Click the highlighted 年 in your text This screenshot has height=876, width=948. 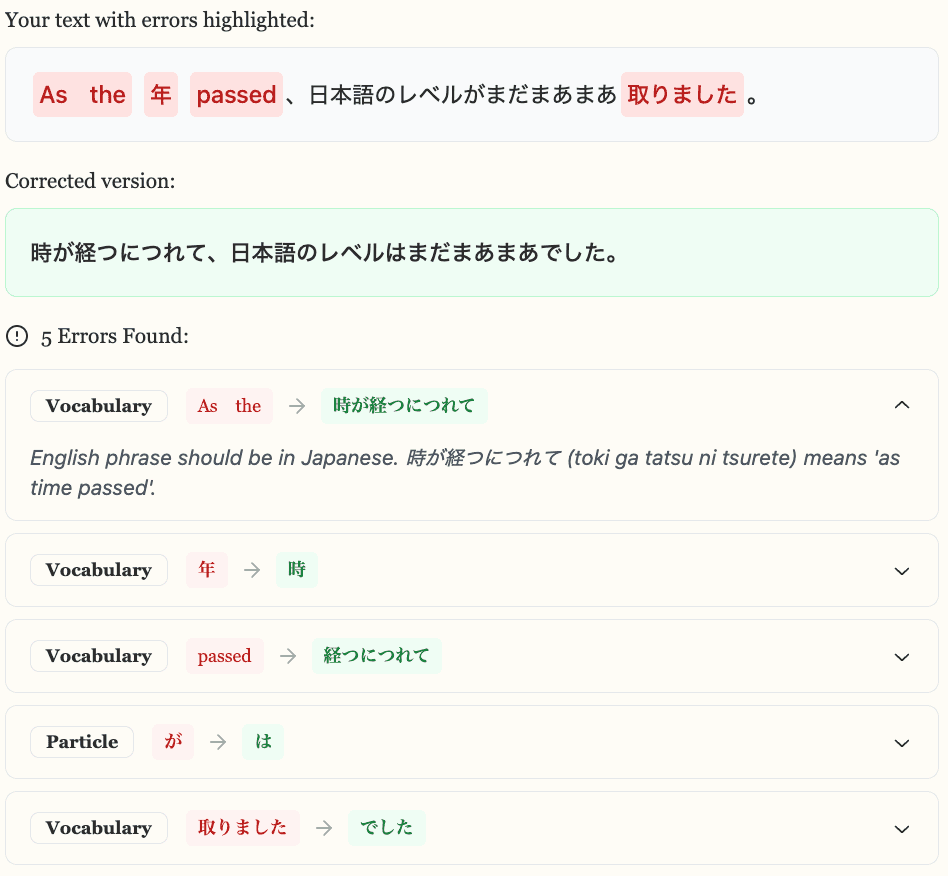coord(161,95)
